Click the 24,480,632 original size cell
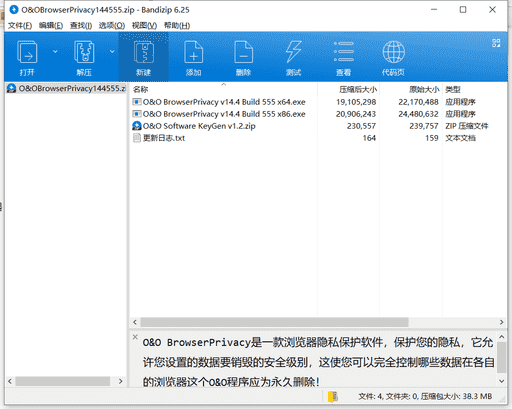 click(418, 114)
